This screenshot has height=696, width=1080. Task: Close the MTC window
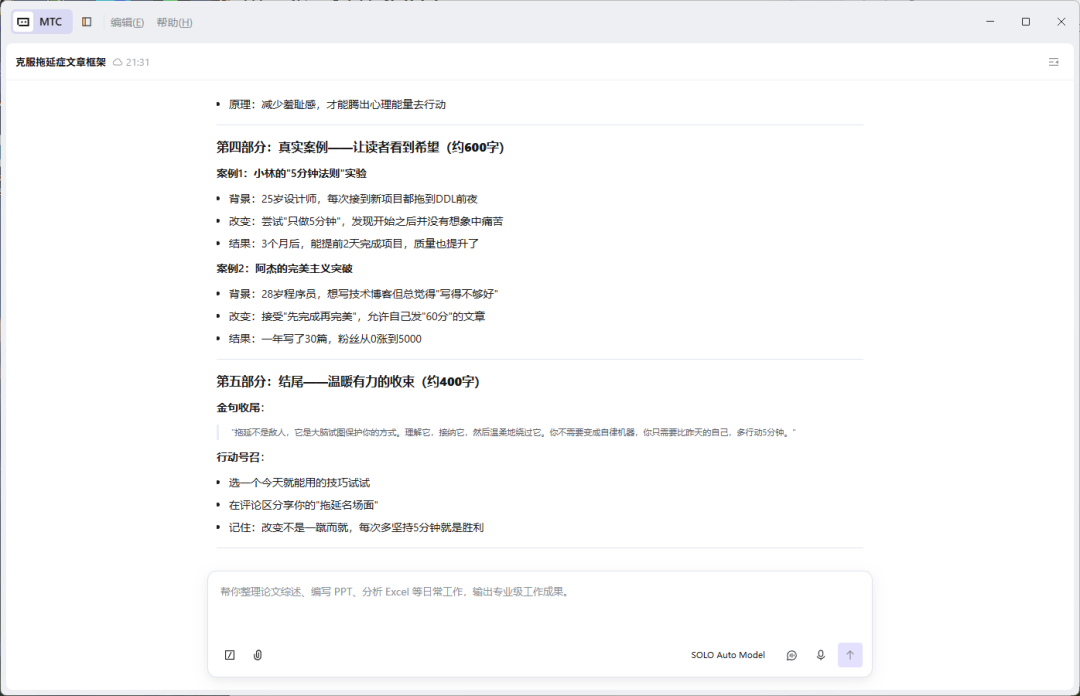point(1061,22)
